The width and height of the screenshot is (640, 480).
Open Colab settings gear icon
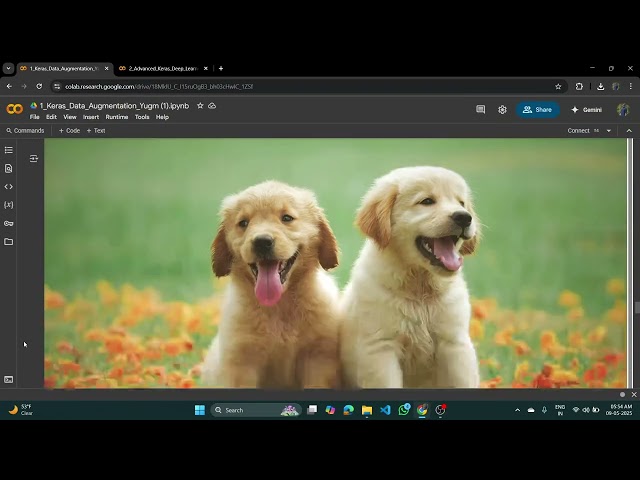[x=502, y=110]
